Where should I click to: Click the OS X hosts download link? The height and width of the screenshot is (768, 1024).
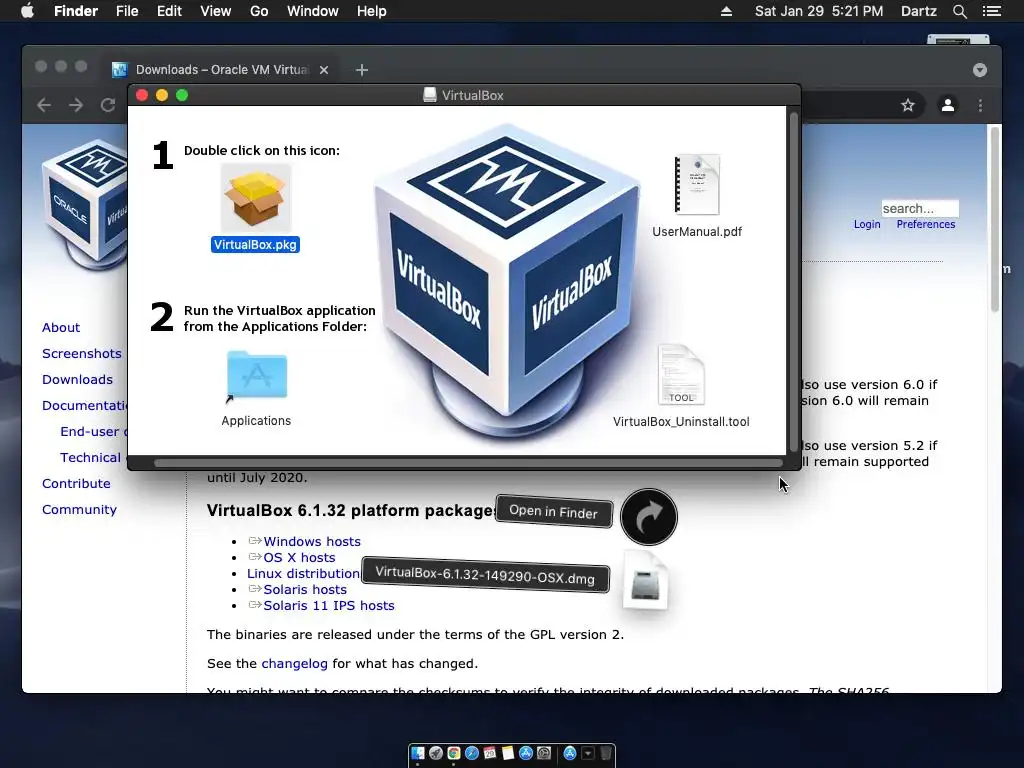pyautogui.click(x=299, y=557)
